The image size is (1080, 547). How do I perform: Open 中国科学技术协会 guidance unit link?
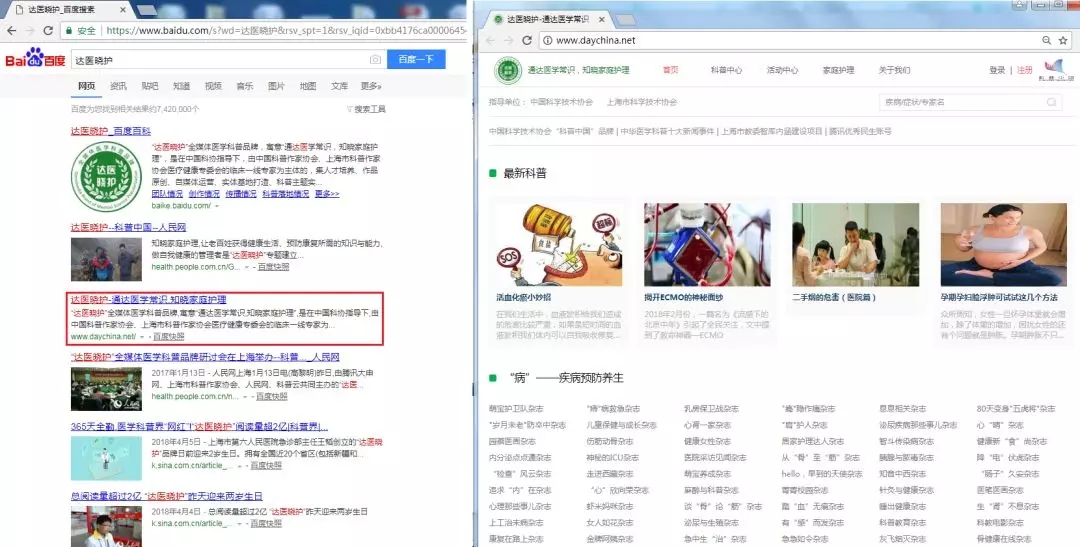(561, 102)
